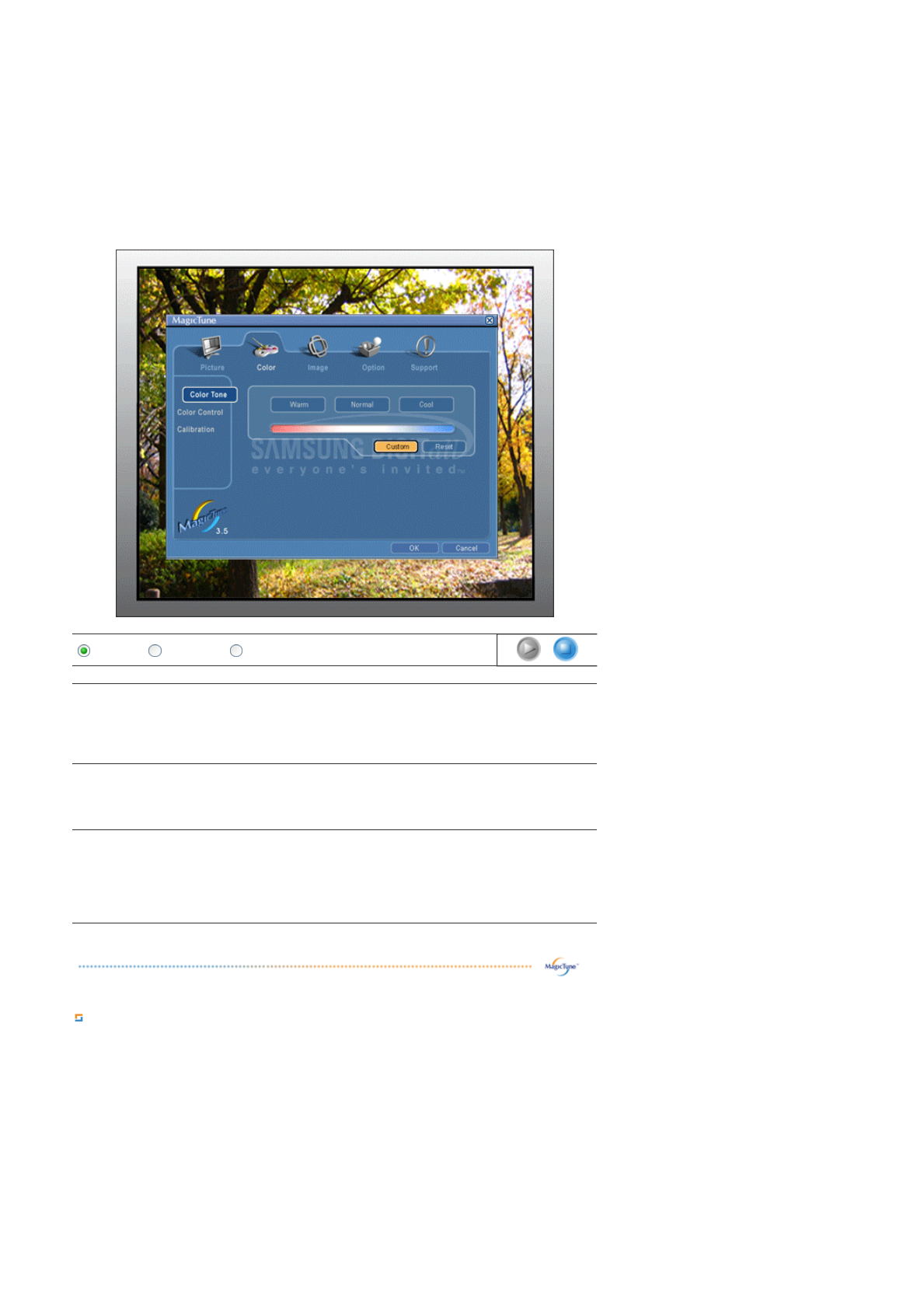Switch to the Option tab label

tap(373, 368)
